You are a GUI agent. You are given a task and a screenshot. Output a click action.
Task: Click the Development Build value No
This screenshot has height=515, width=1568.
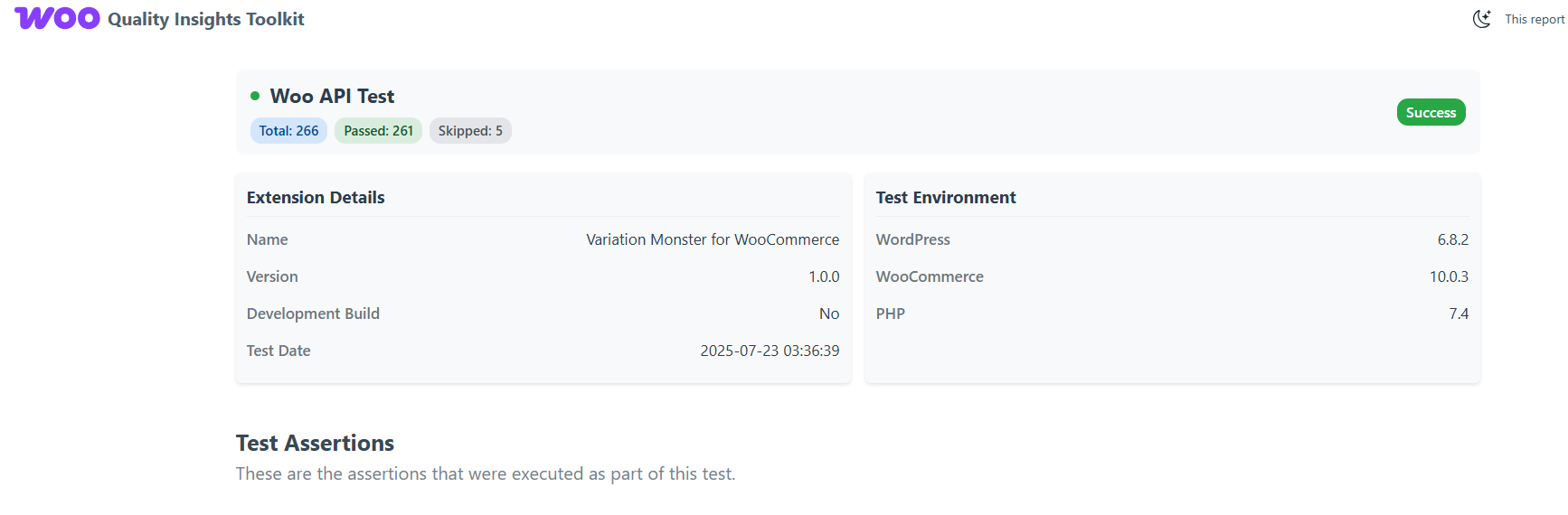[x=828, y=314]
